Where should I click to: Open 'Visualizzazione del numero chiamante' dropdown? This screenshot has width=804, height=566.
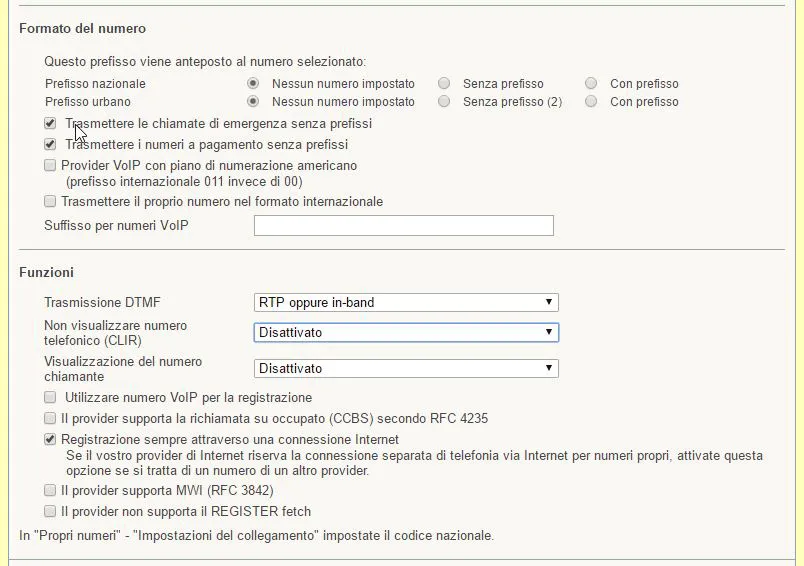pos(406,368)
